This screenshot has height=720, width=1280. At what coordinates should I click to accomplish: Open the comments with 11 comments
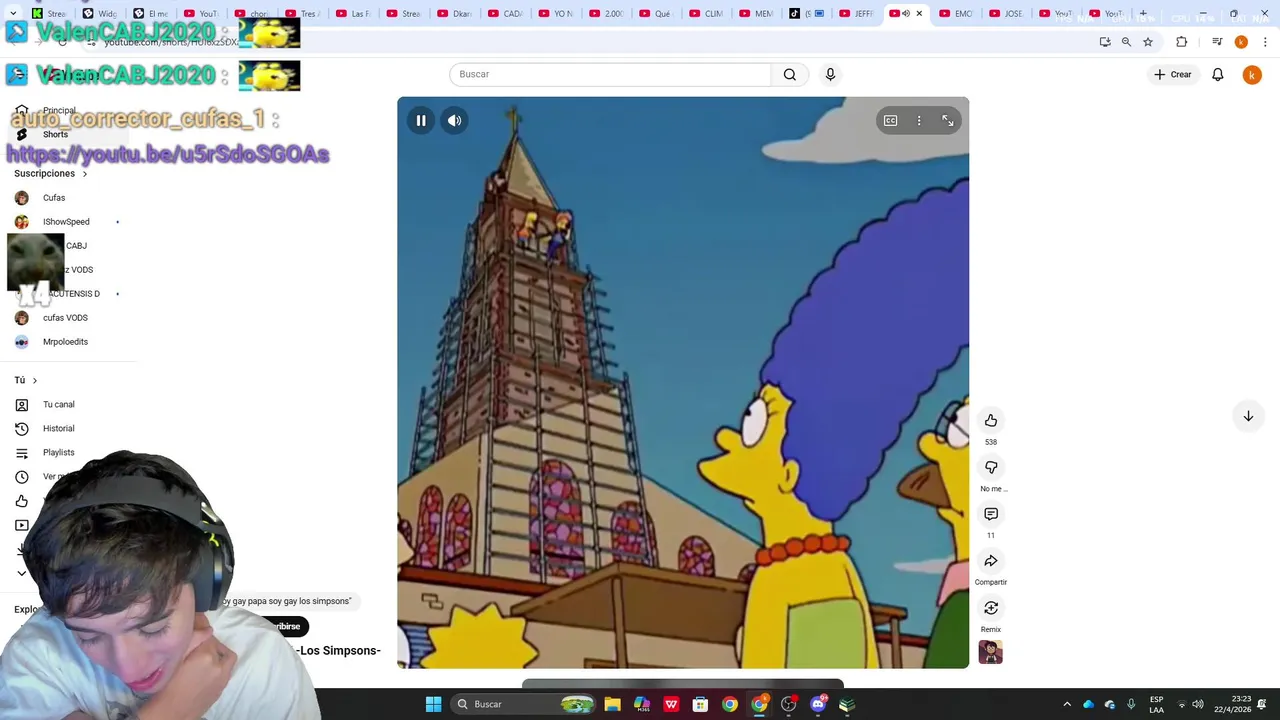coord(991,514)
